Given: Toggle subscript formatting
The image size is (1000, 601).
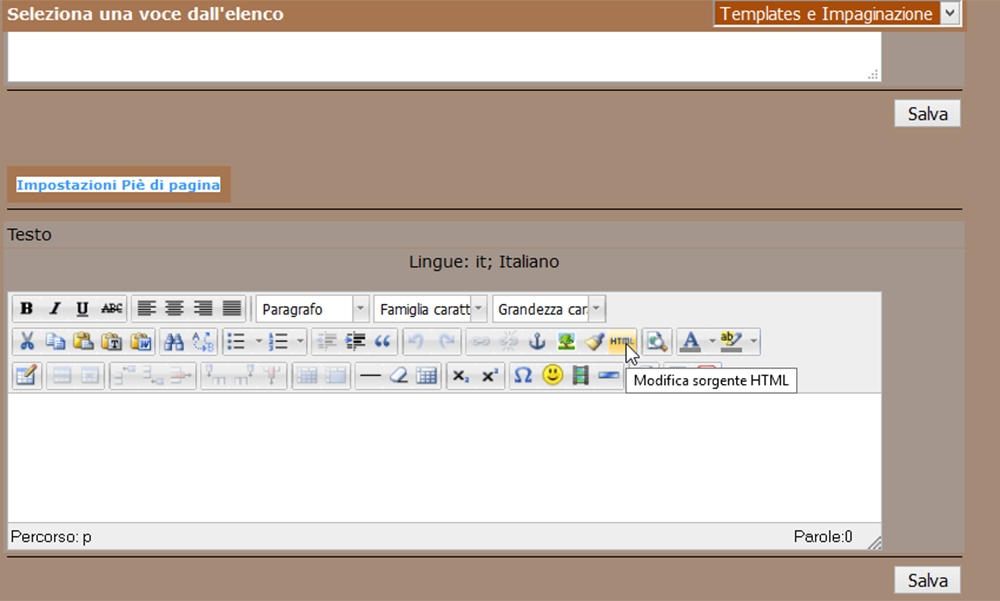Looking at the screenshot, I should coord(460,375).
